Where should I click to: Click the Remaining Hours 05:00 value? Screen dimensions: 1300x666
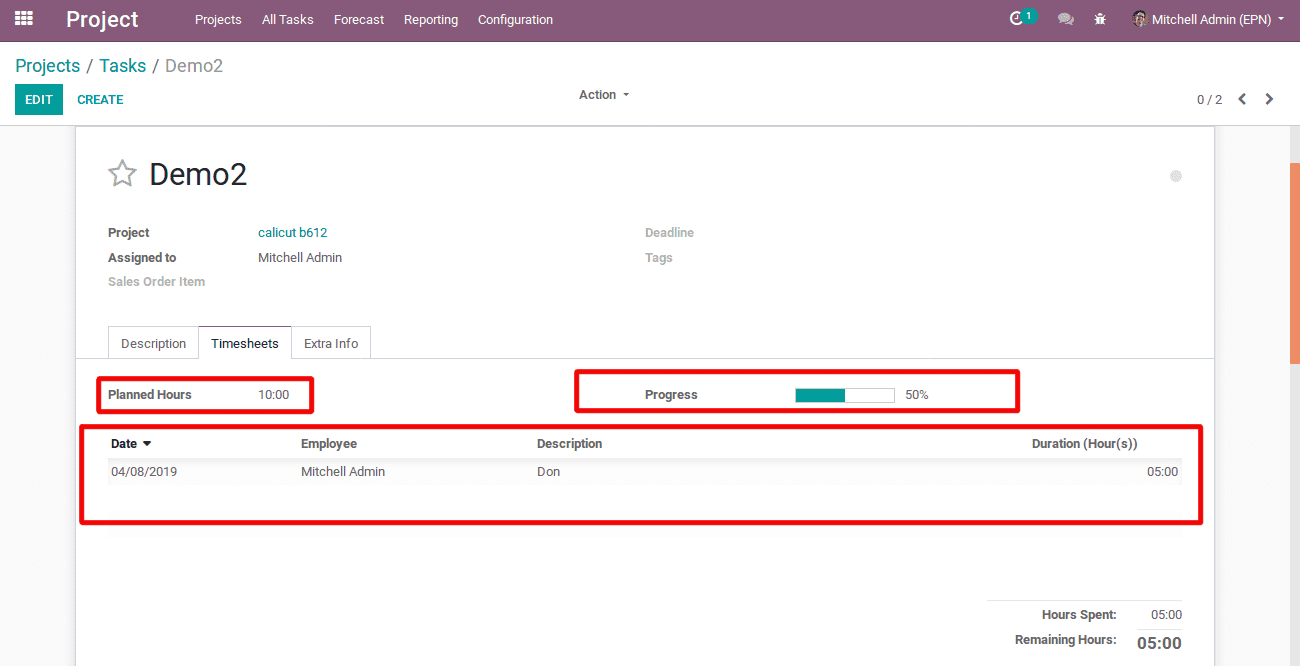coord(1159,643)
